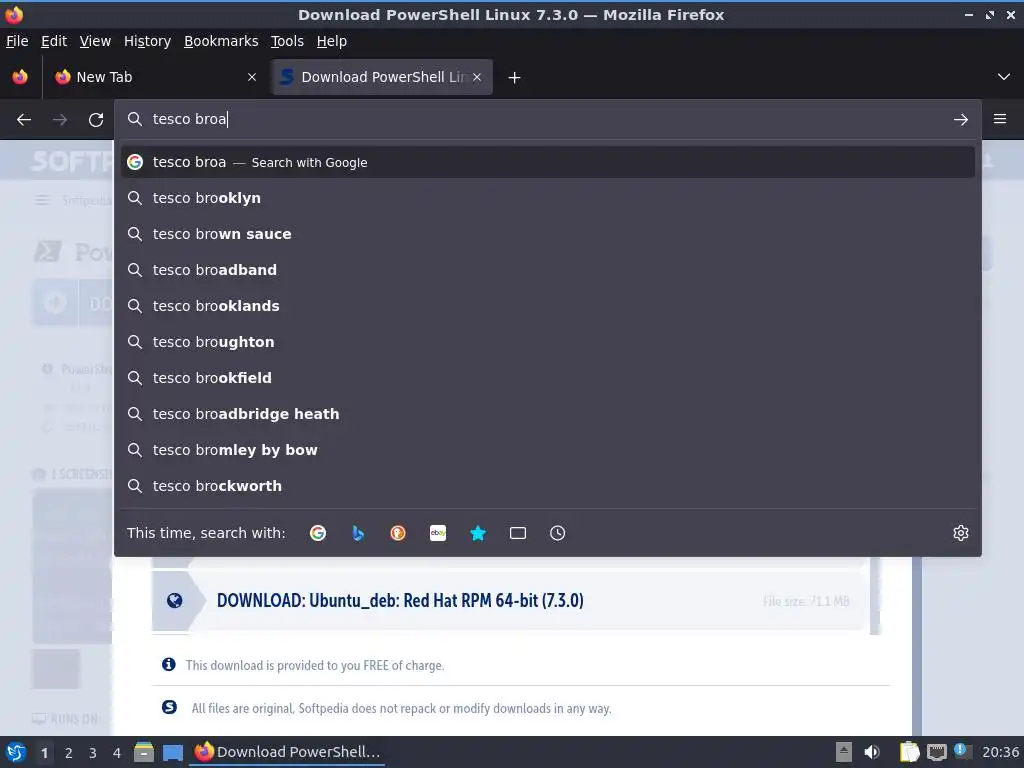Open the History menu
Screen dimensions: 1024x768
(148, 41)
